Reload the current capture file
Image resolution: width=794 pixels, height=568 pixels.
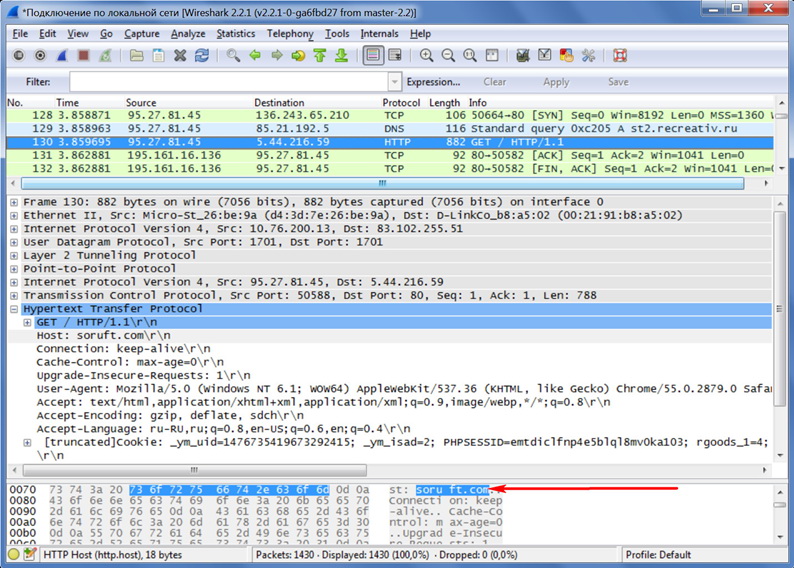(x=202, y=56)
